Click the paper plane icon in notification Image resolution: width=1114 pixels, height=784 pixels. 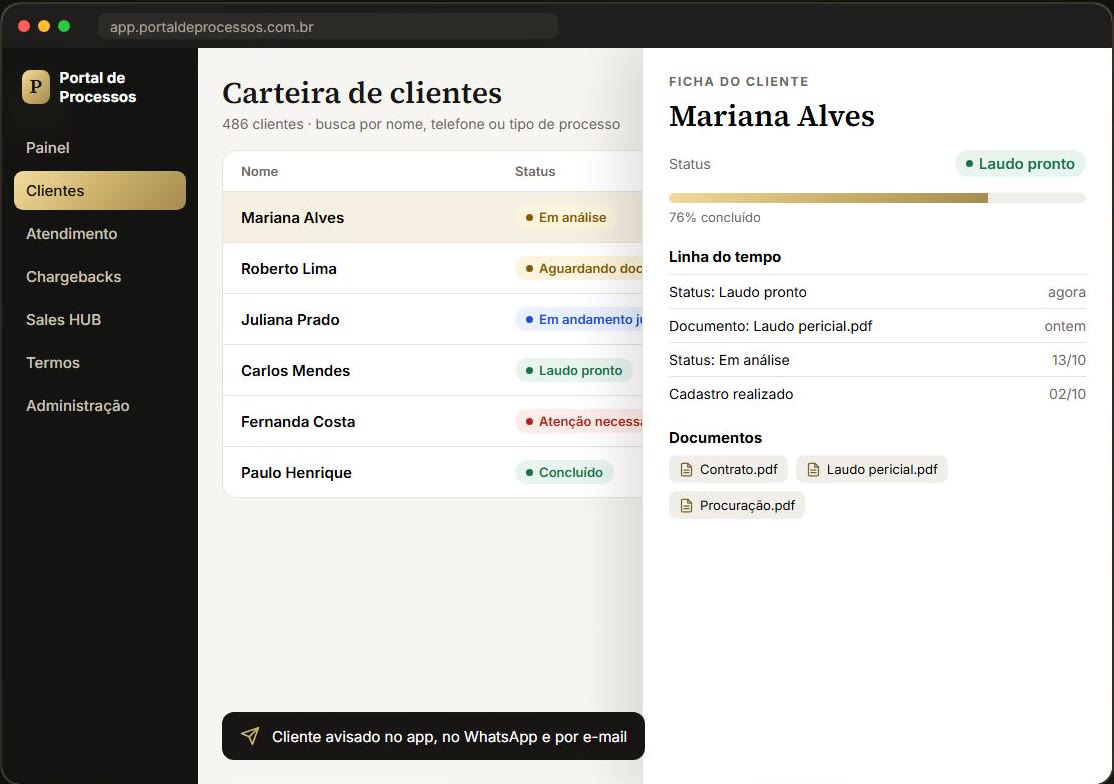tap(250, 736)
